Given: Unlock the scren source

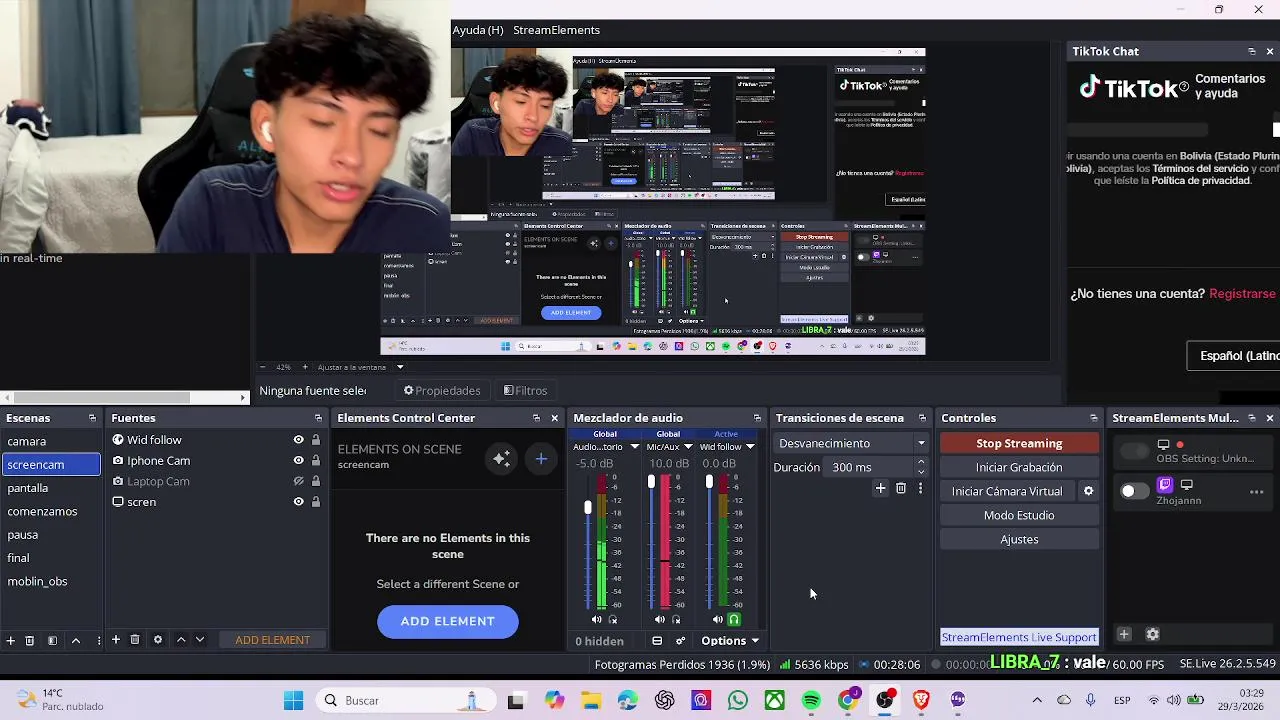Looking at the screenshot, I should point(316,502).
